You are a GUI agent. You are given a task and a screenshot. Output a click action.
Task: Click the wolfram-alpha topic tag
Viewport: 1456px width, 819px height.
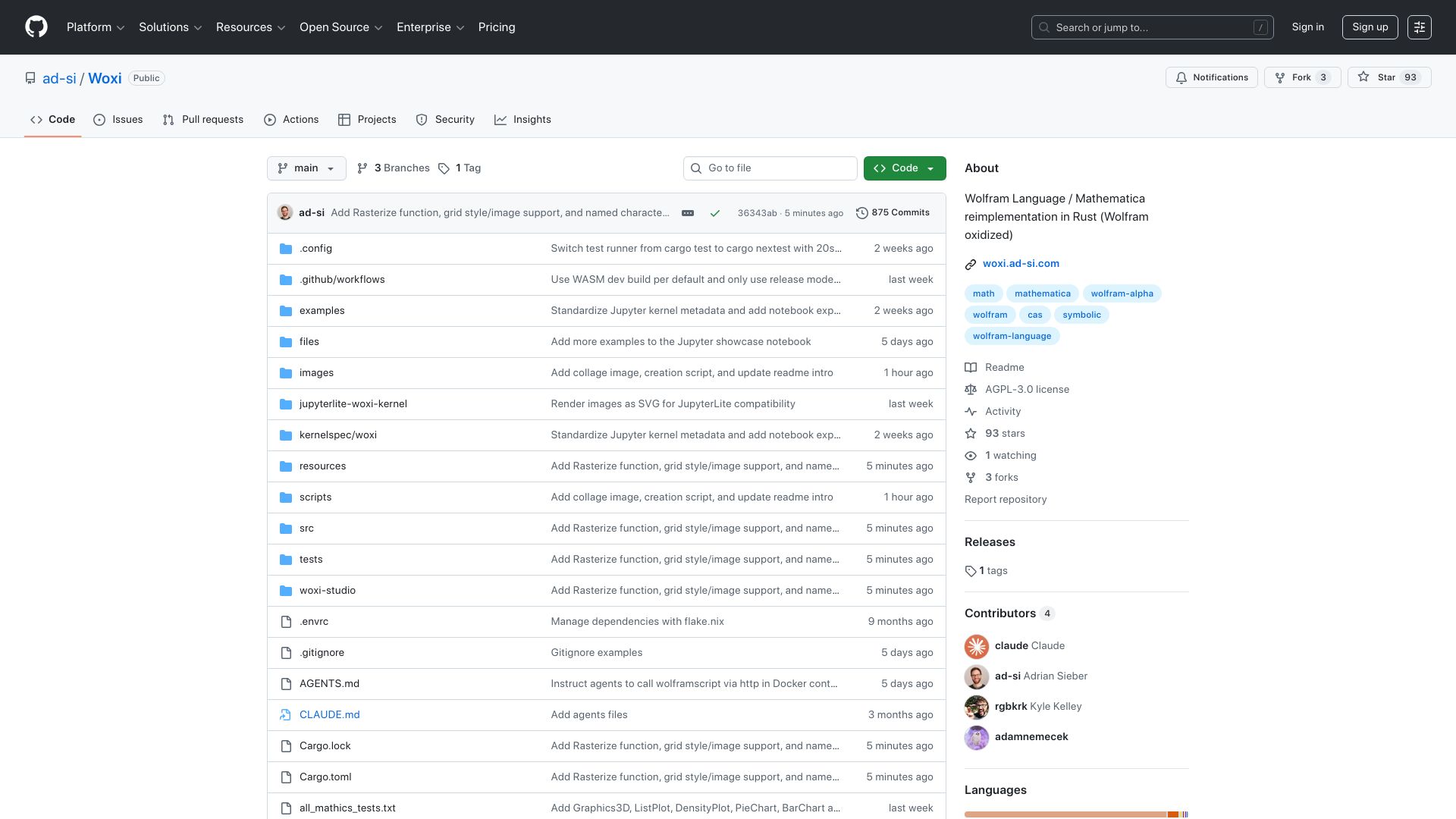click(1122, 293)
